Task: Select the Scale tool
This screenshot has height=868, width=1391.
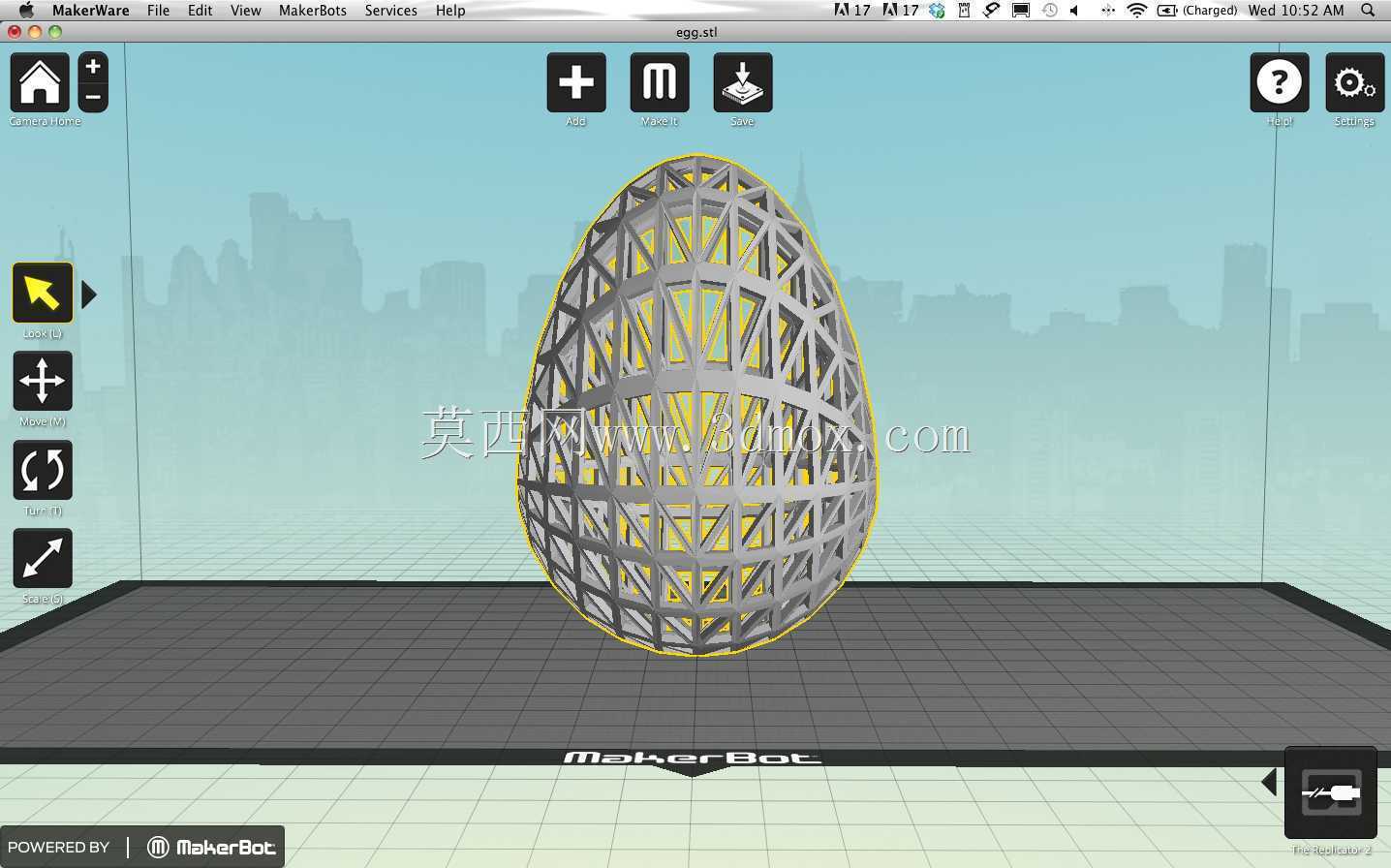Action: point(43,558)
